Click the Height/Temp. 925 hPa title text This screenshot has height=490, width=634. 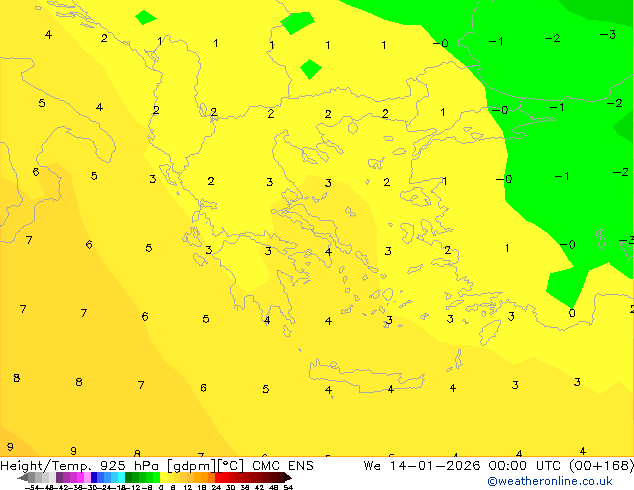[x=82, y=466]
